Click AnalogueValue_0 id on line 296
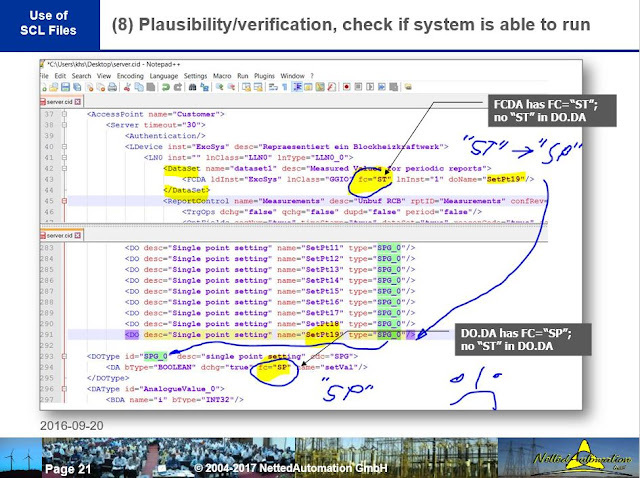This screenshot has height=478, width=640. click(x=182, y=389)
